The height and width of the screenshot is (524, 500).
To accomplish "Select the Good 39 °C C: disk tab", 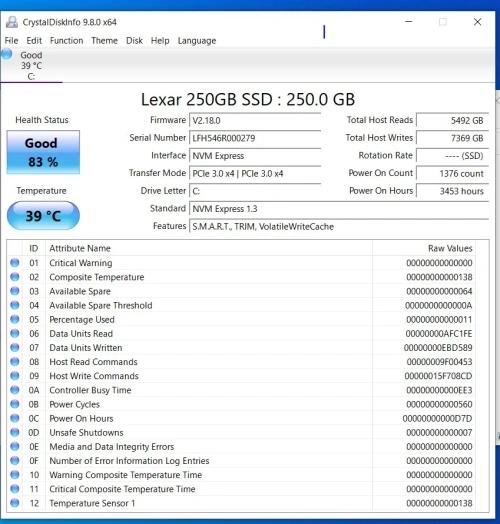I will tap(31, 66).
